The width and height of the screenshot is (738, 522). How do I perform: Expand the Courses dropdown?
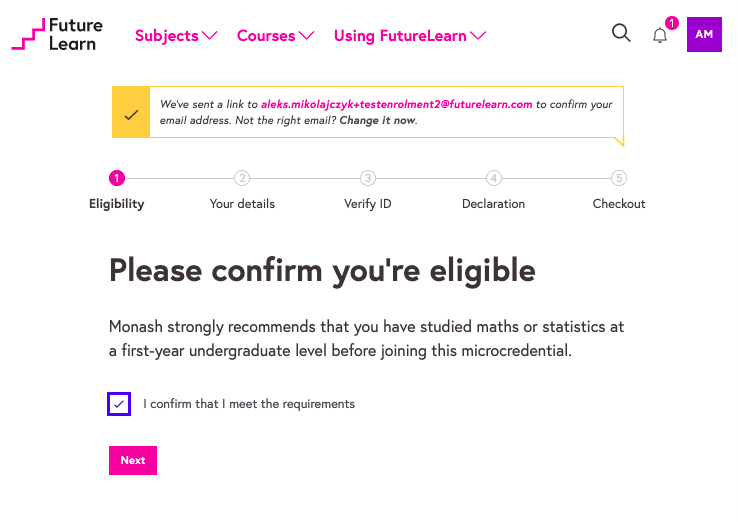[x=275, y=36]
